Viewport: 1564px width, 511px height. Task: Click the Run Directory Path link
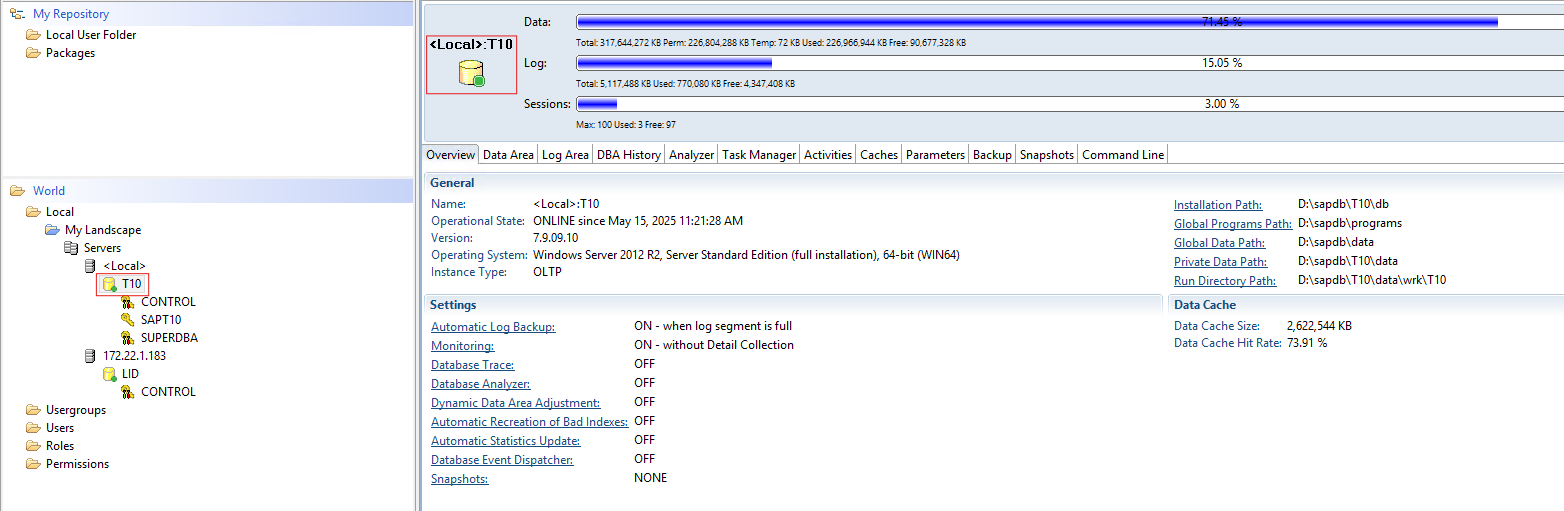pyautogui.click(x=1224, y=281)
